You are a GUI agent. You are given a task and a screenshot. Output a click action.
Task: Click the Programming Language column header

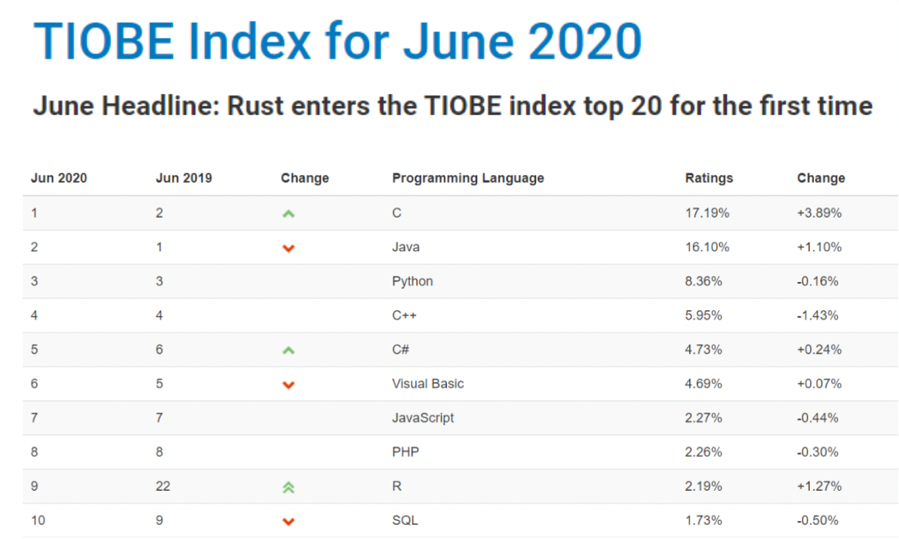[468, 178]
